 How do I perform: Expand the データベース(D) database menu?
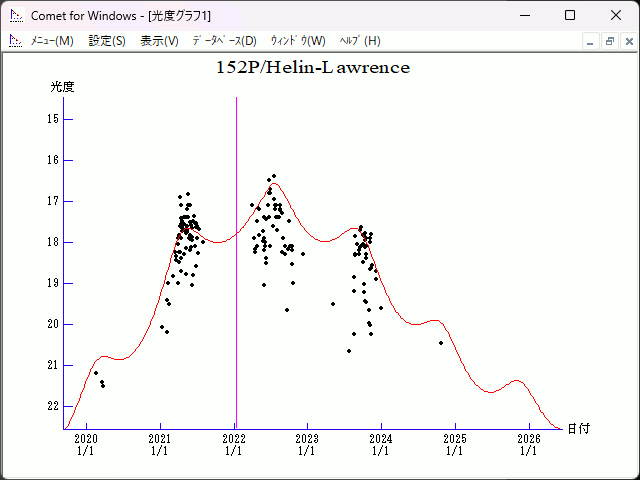(x=224, y=41)
